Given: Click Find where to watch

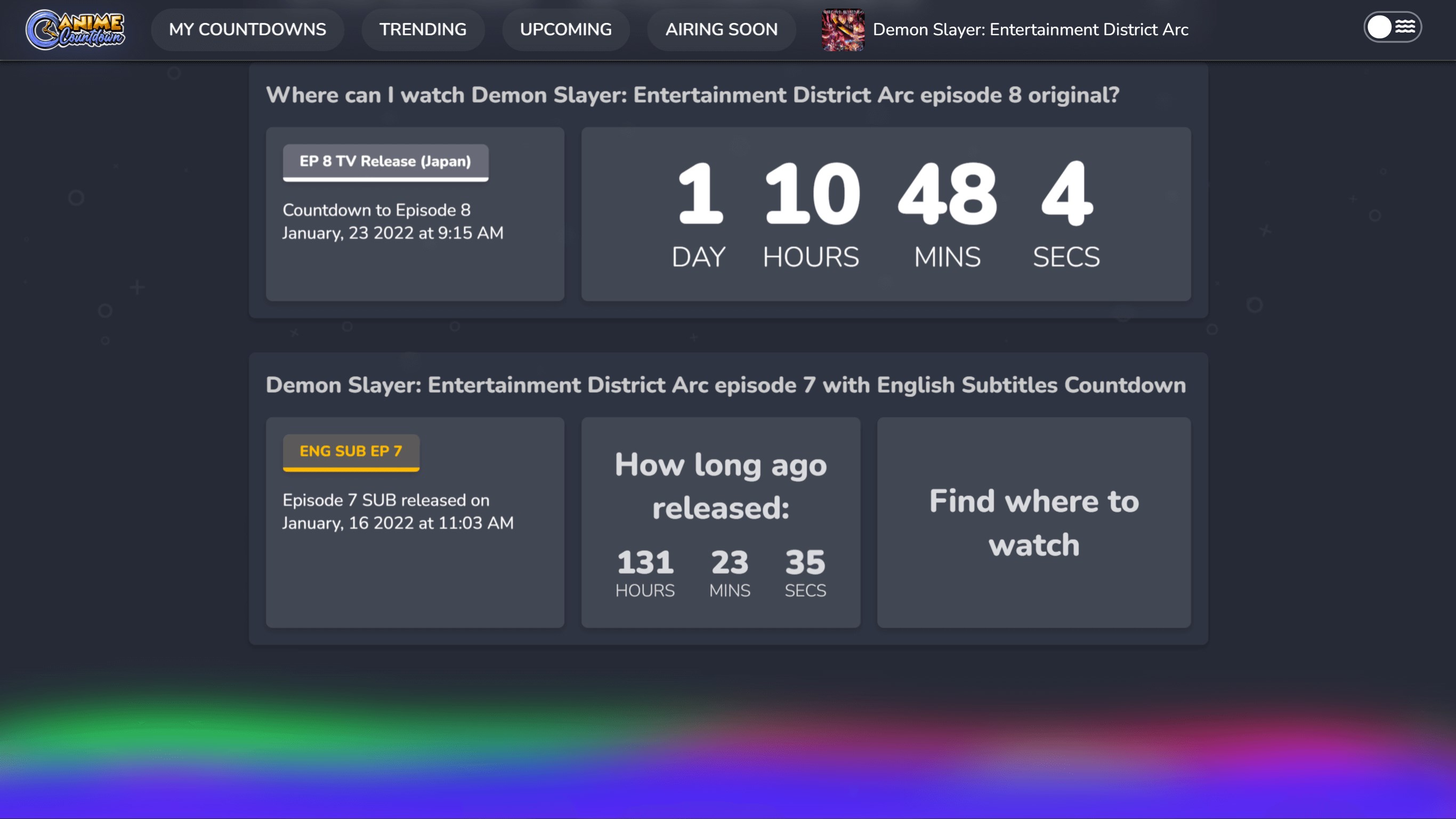Looking at the screenshot, I should [x=1033, y=523].
